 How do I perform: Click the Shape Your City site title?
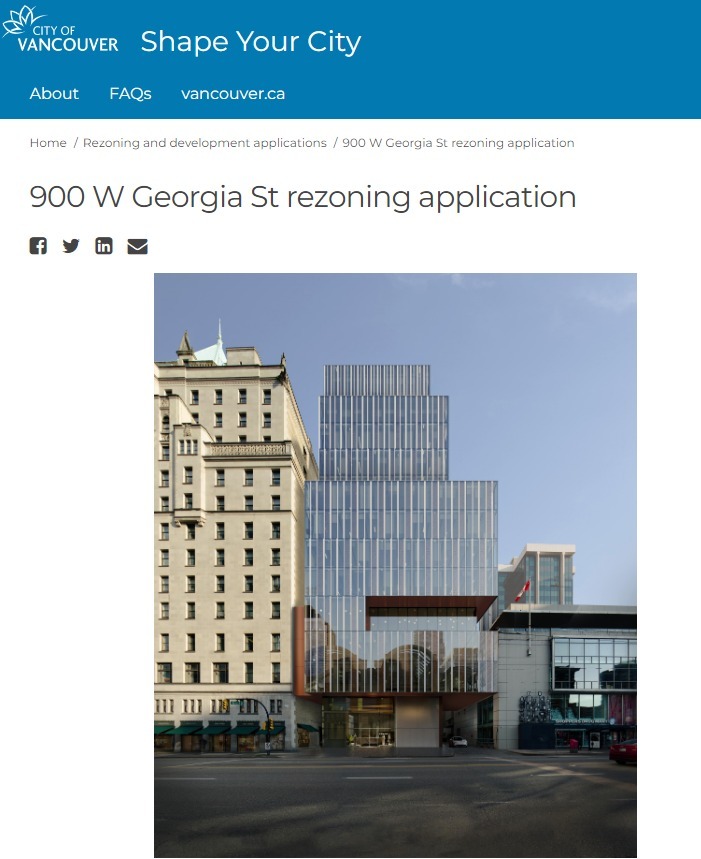(251, 42)
